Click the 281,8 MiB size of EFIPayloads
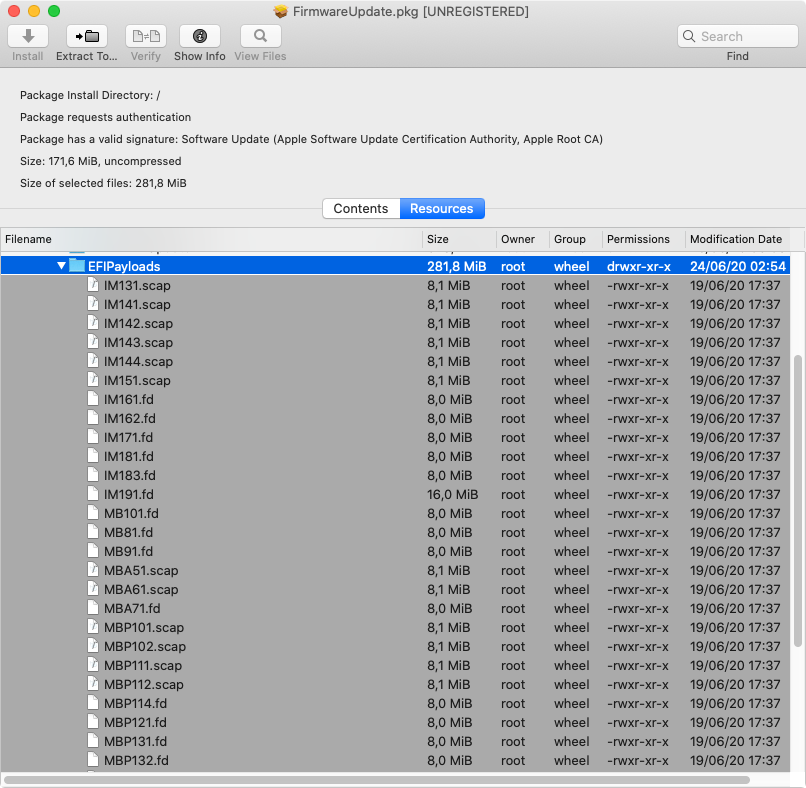 [456, 266]
